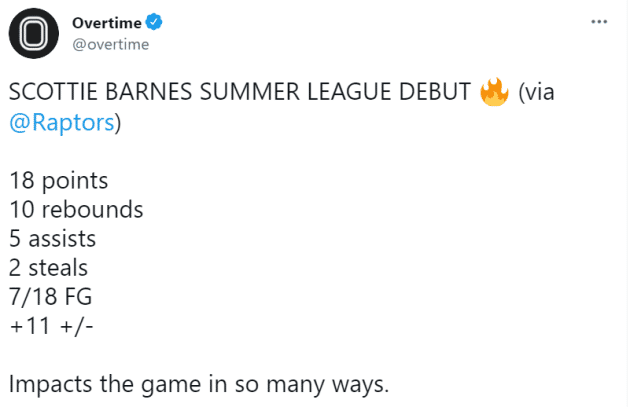The height and width of the screenshot is (407, 641).
Task: Open the three-dot more options menu
Action: [598, 21]
